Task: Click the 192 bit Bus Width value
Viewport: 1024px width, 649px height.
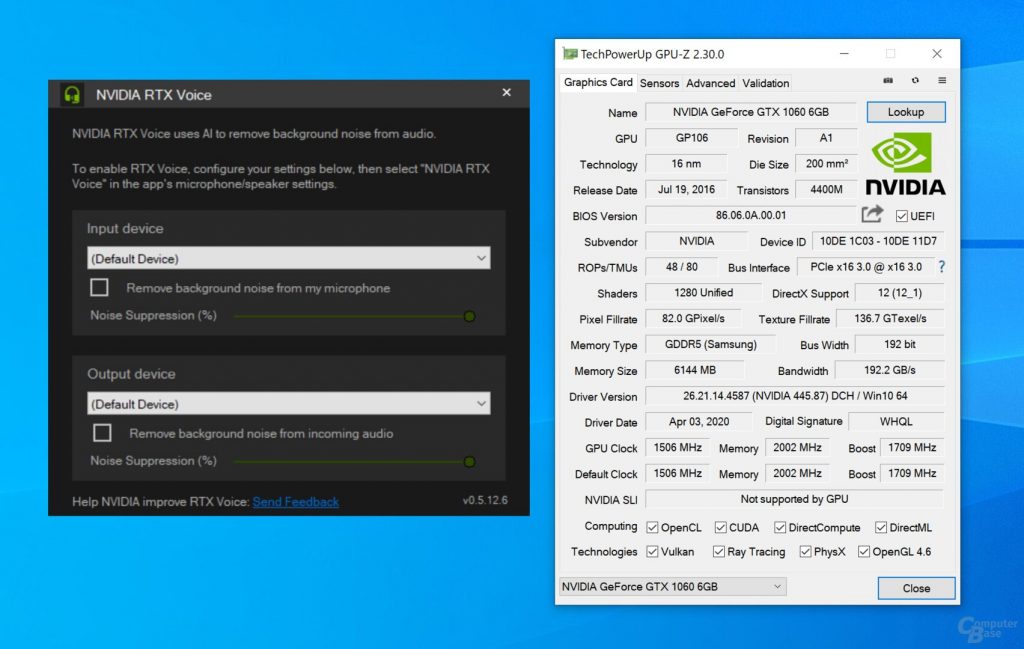Action: [x=900, y=344]
